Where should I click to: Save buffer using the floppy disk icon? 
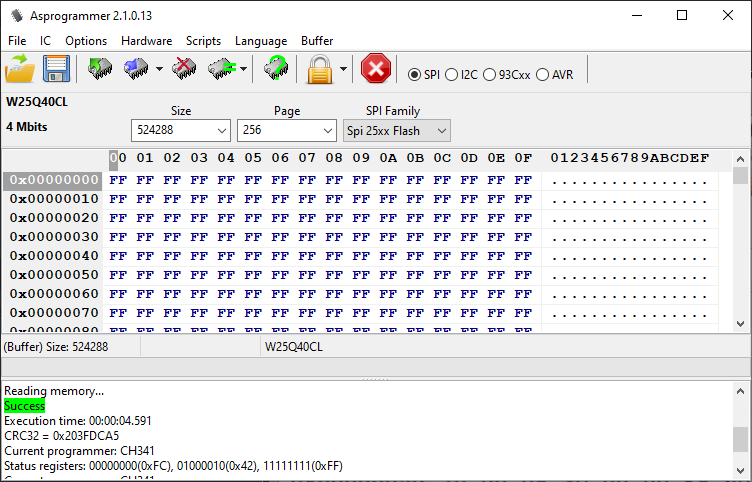56,70
